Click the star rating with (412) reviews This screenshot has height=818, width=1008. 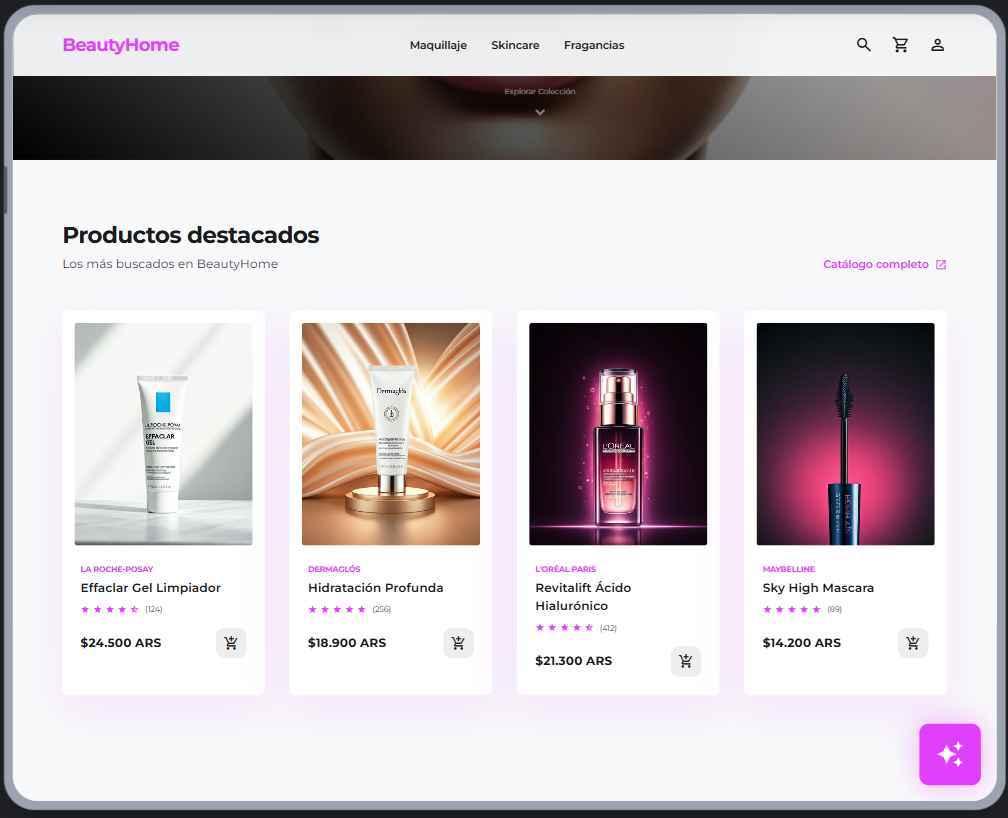[576, 628]
